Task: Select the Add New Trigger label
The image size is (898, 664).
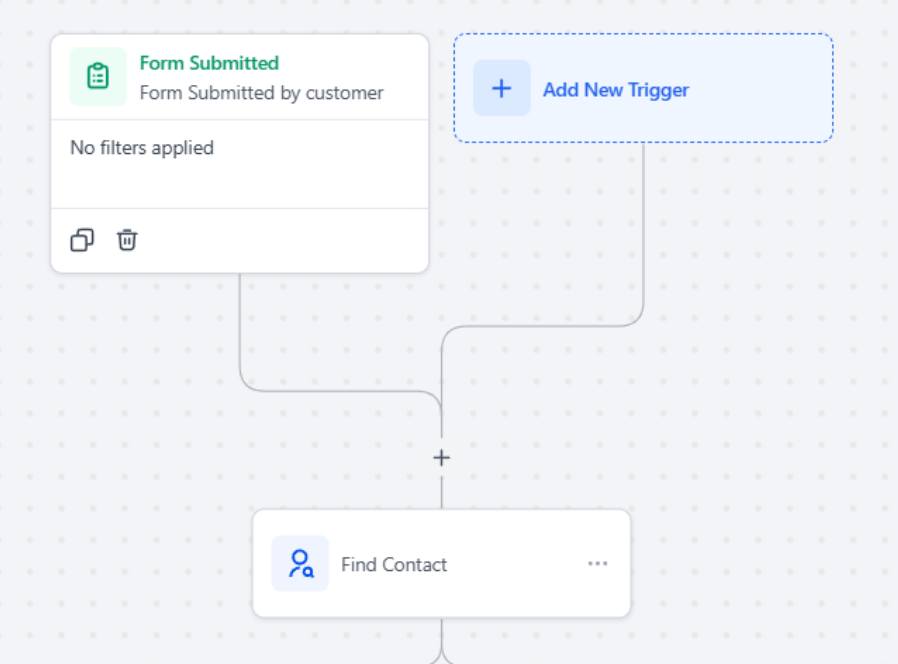Action: (615, 90)
